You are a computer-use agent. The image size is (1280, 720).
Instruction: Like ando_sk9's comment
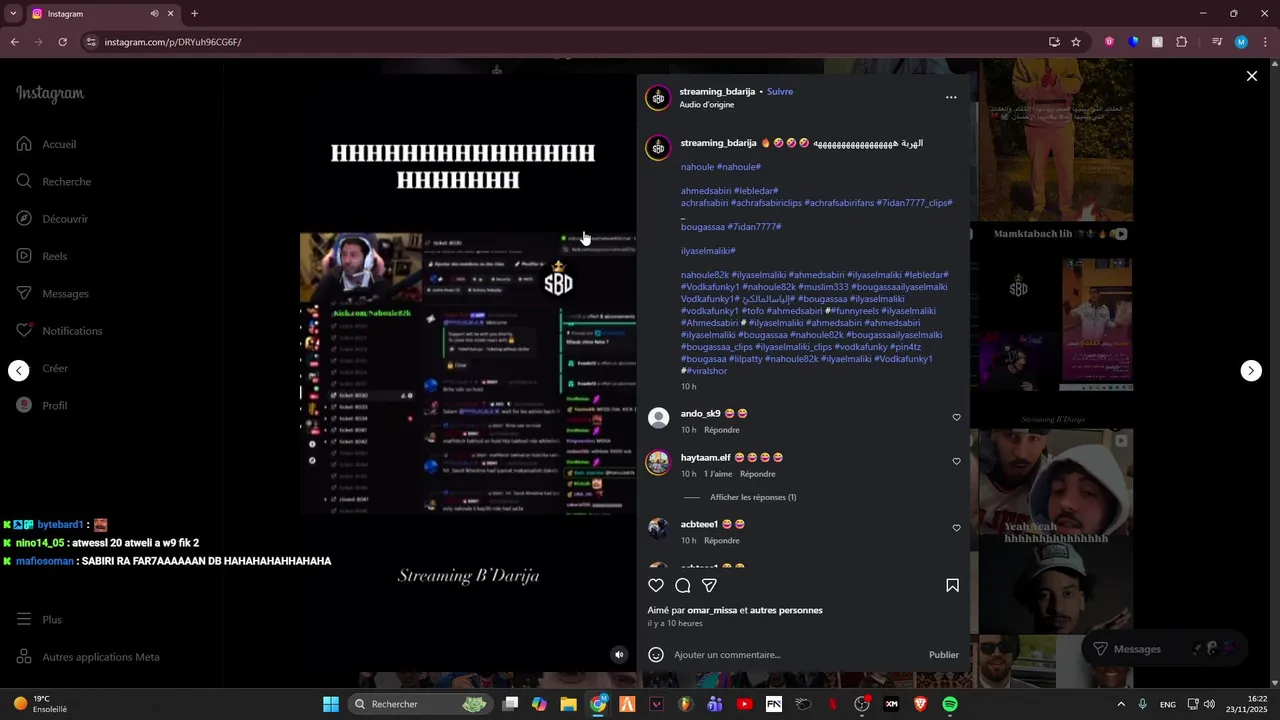point(956,417)
